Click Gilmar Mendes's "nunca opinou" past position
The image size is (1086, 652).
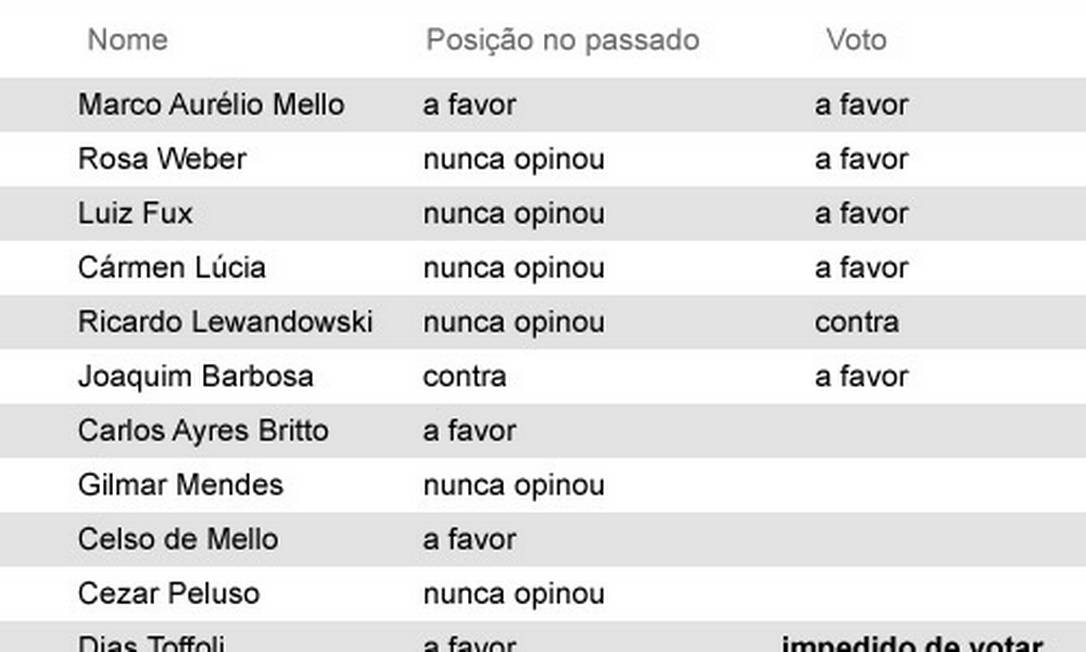tap(513, 485)
